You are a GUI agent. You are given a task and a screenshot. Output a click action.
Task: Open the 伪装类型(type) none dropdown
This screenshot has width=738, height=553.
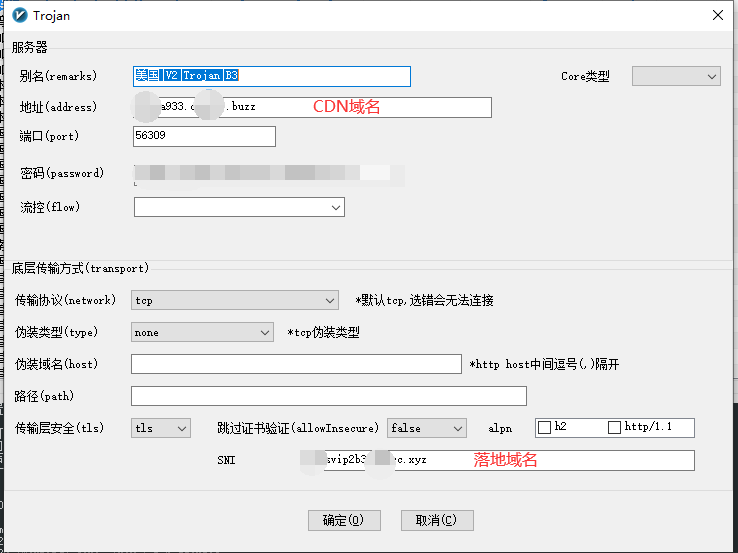tap(202, 332)
